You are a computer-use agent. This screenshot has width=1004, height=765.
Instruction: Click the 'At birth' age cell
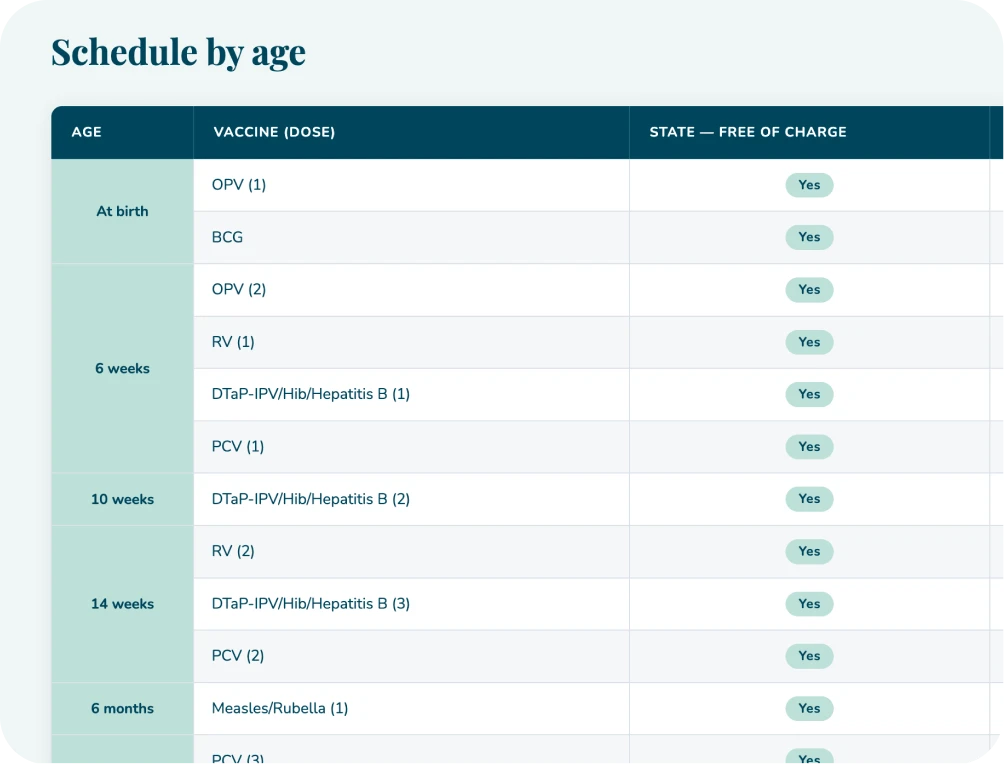click(122, 211)
